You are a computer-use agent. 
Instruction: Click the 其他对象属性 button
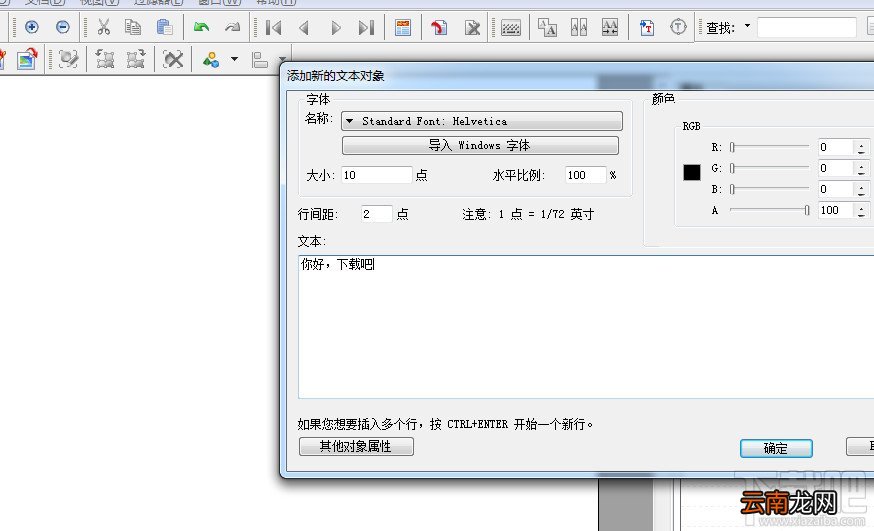tap(356, 446)
